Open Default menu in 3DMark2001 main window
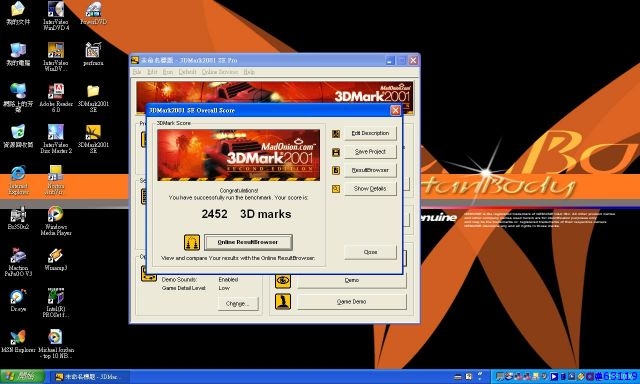This screenshot has height=384, width=640. click(187, 72)
